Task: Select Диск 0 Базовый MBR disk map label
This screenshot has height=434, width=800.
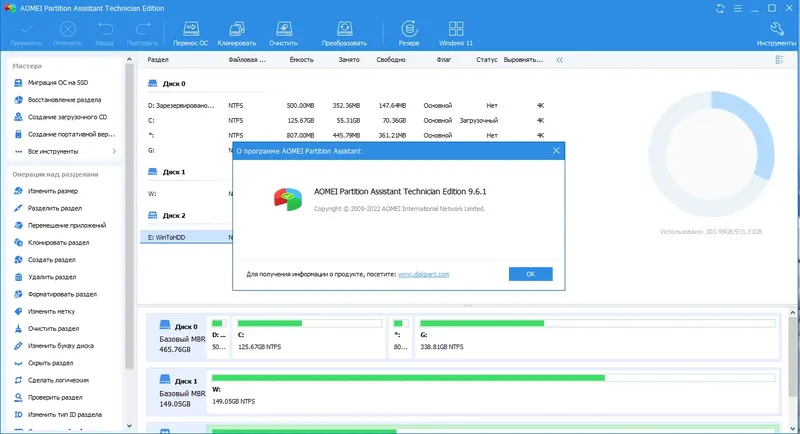Action: click(x=177, y=337)
